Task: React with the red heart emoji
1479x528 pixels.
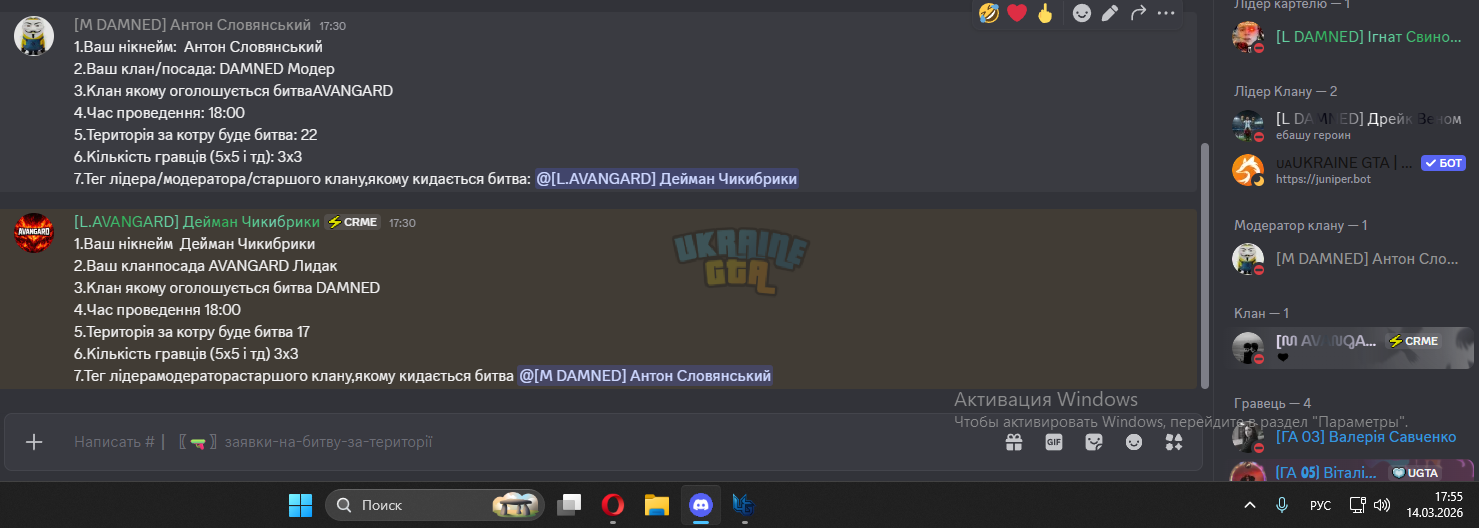Action: click(1017, 13)
